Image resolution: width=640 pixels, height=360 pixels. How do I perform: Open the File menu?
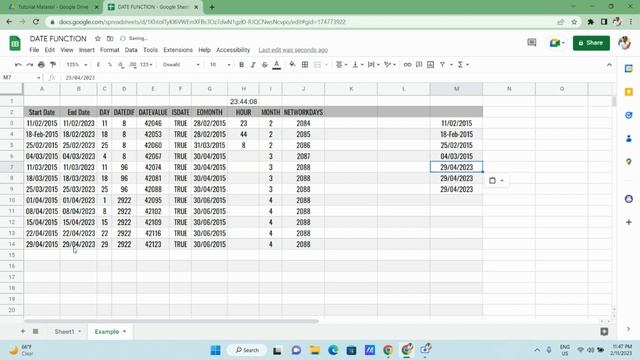34,50
